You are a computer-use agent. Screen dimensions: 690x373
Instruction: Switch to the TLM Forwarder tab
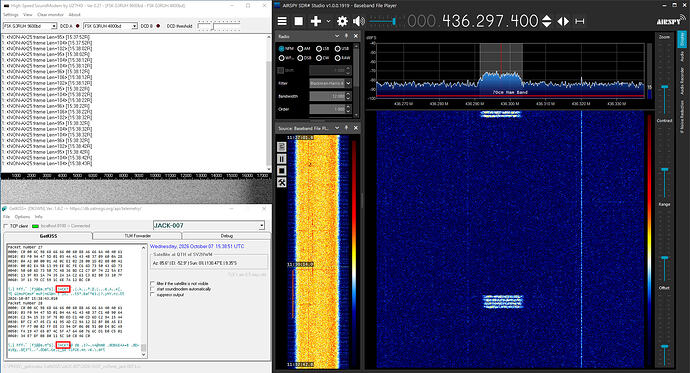(x=138, y=236)
